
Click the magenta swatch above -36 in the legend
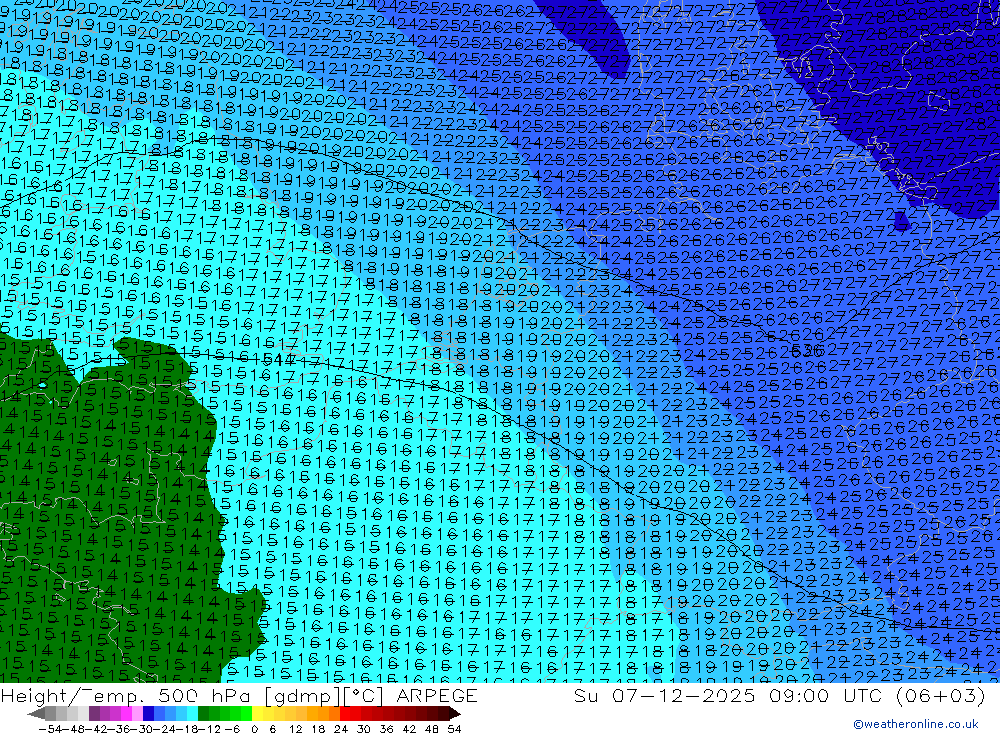click(x=126, y=713)
